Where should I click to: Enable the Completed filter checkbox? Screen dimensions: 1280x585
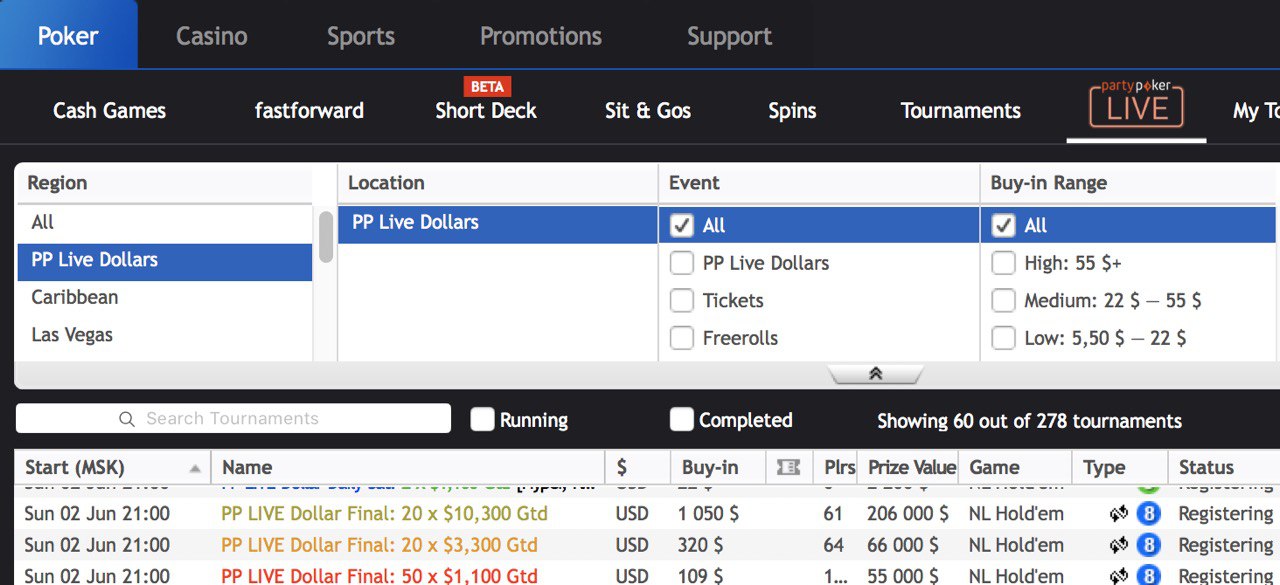coord(682,420)
